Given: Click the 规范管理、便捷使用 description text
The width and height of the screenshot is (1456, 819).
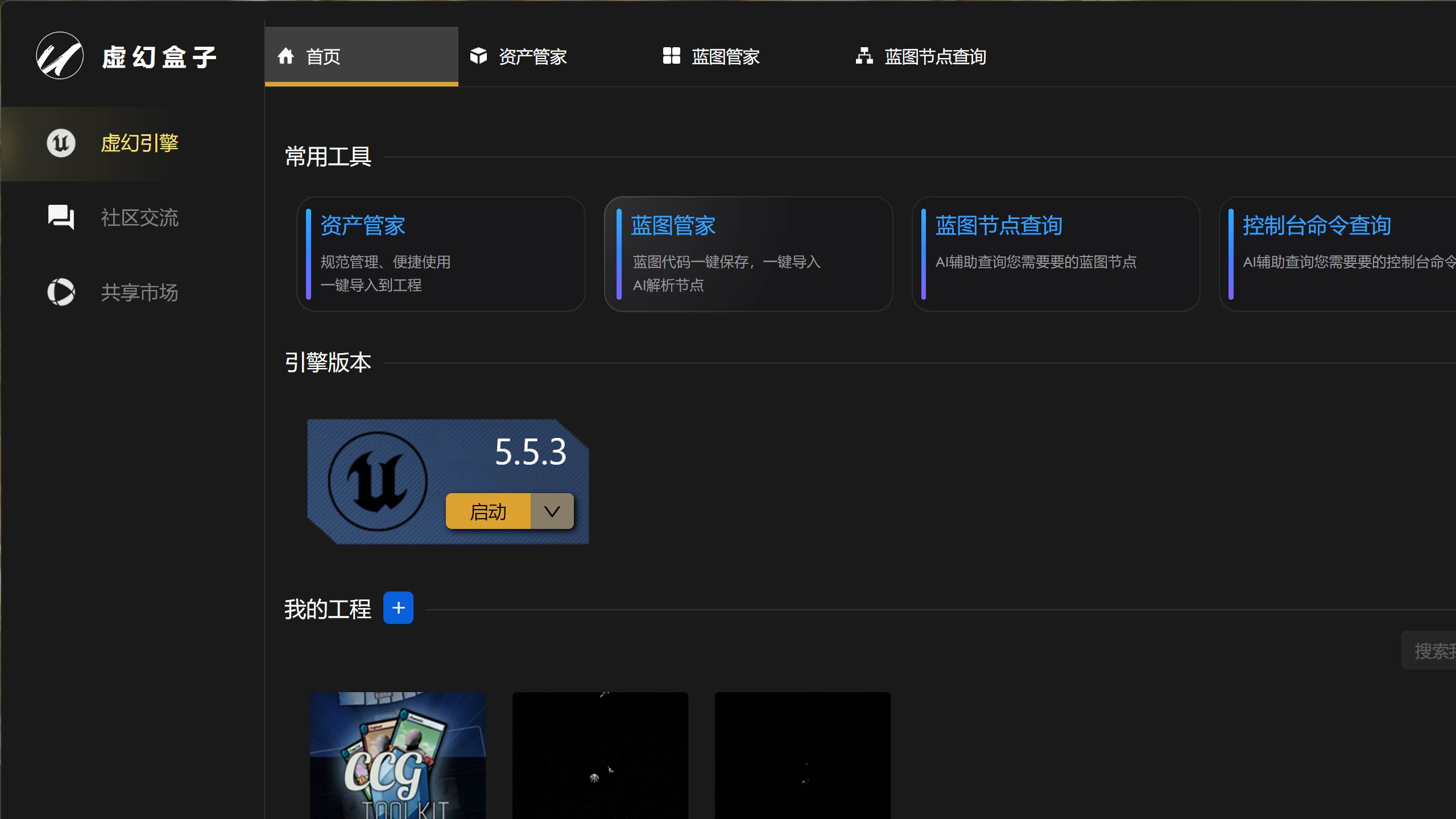Looking at the screenshot, I should [386, 262].
